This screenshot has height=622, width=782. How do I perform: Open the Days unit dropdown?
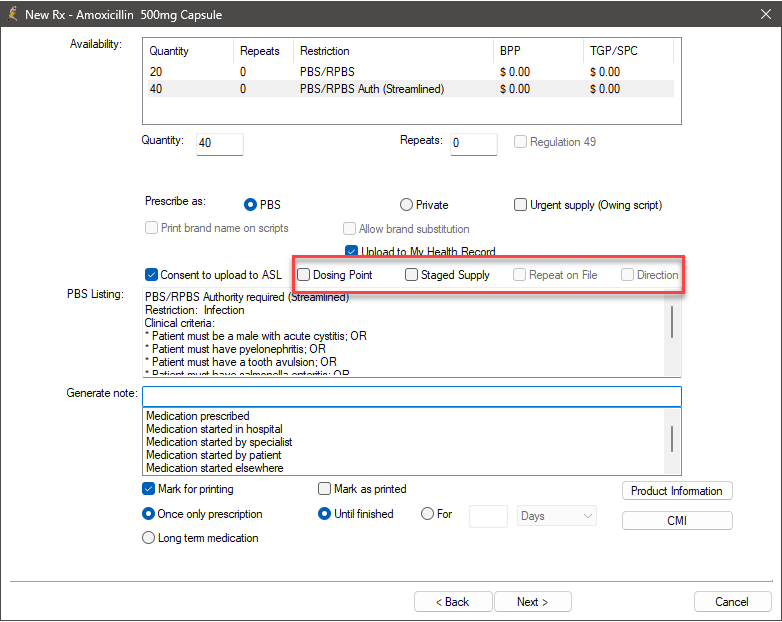pyautogui.click(x=557, y=516)
